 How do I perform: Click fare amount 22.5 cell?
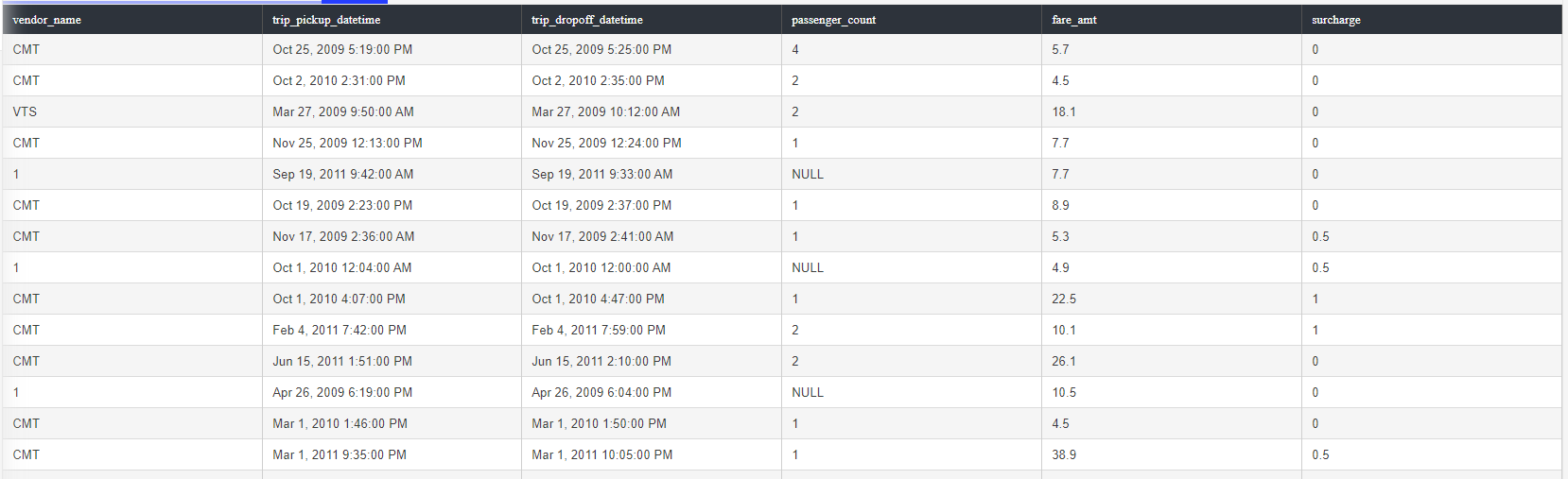pyautogui.click(x=1172, y=299)
